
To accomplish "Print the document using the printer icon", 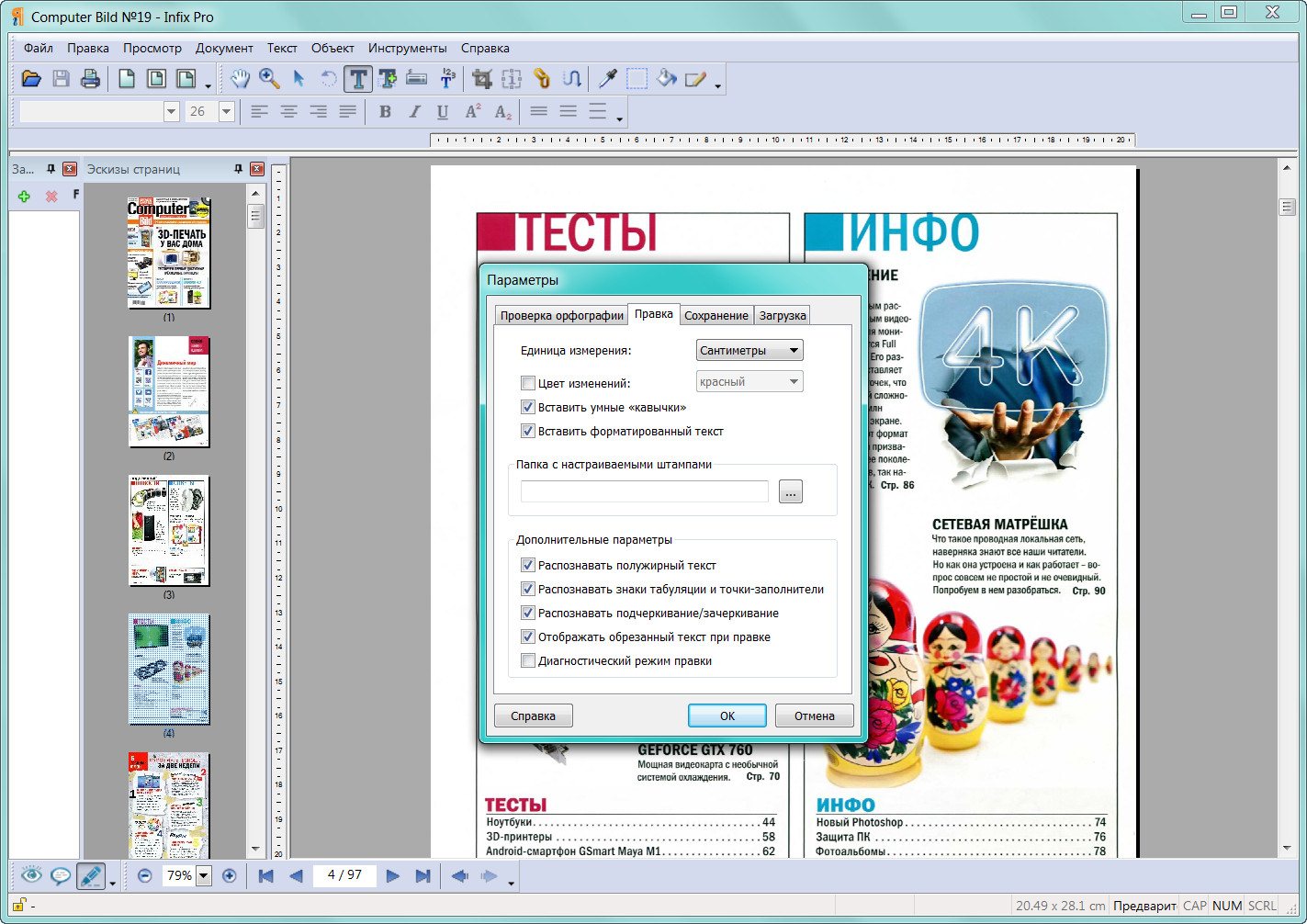I will click(90, 79).
